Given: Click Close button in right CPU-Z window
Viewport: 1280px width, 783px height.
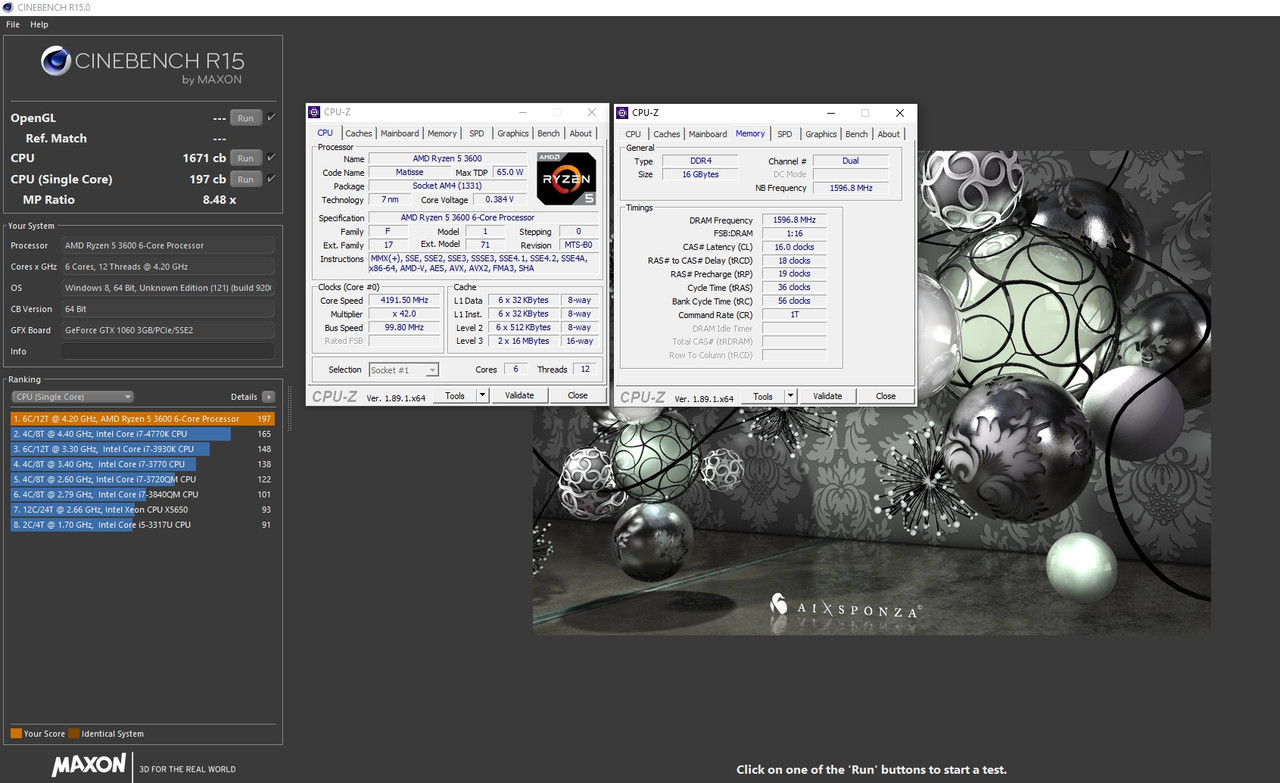Looking at the screenshot, I should point(886,396).
